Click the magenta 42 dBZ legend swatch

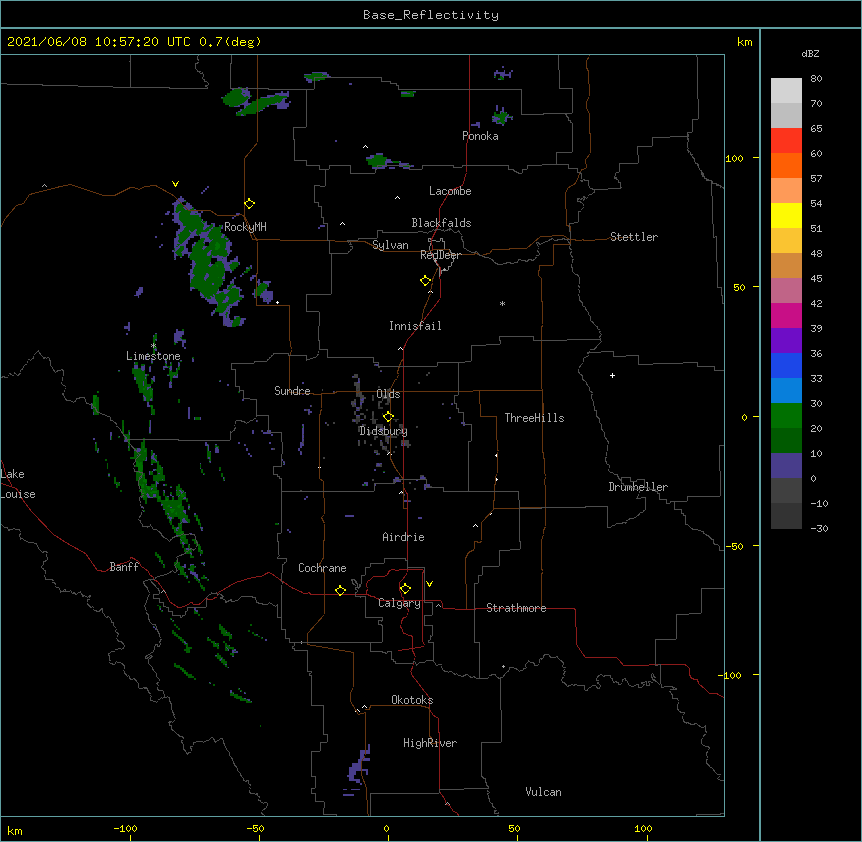click(786, 315)
